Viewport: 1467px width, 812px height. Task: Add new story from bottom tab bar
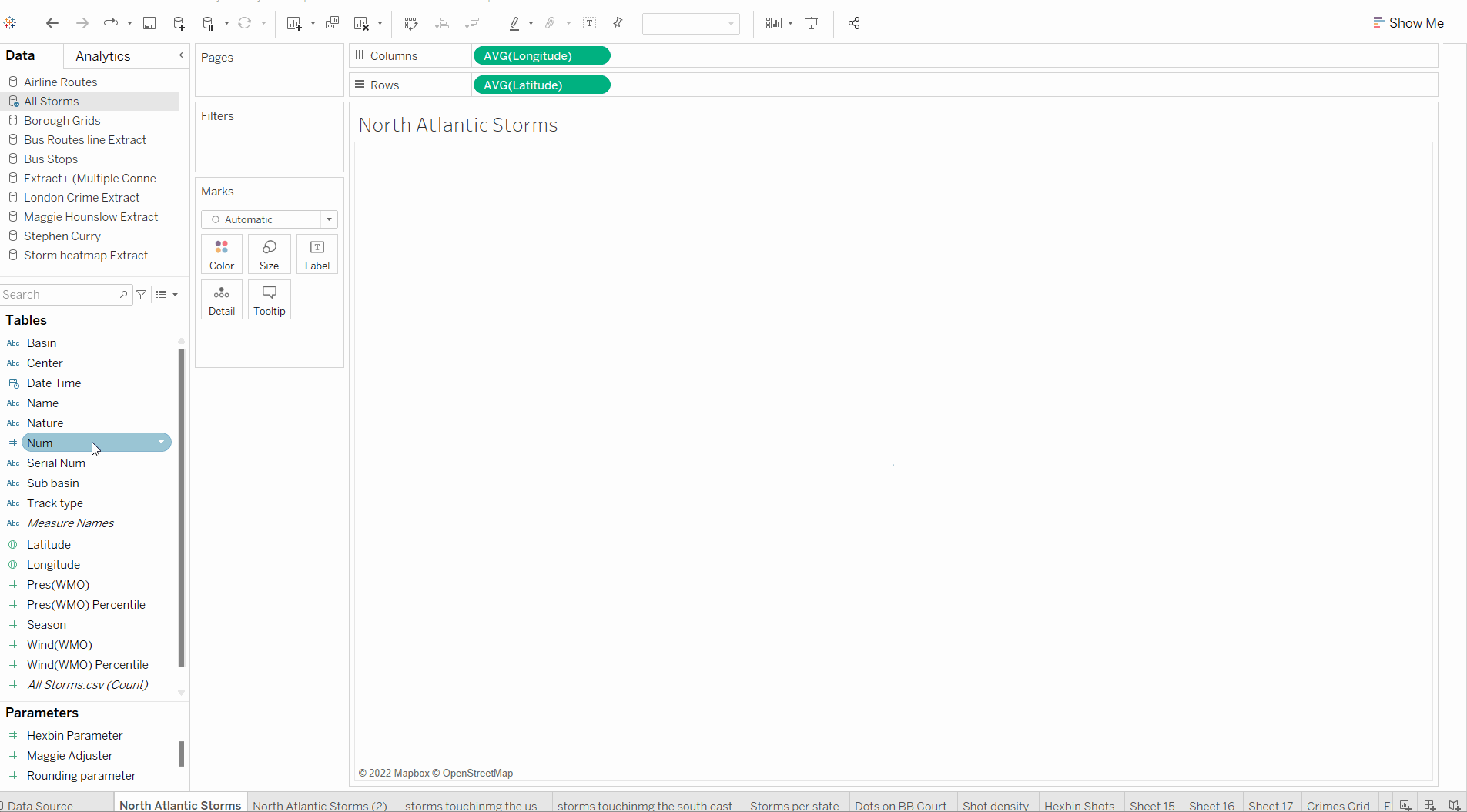[x=1455, y=805]
